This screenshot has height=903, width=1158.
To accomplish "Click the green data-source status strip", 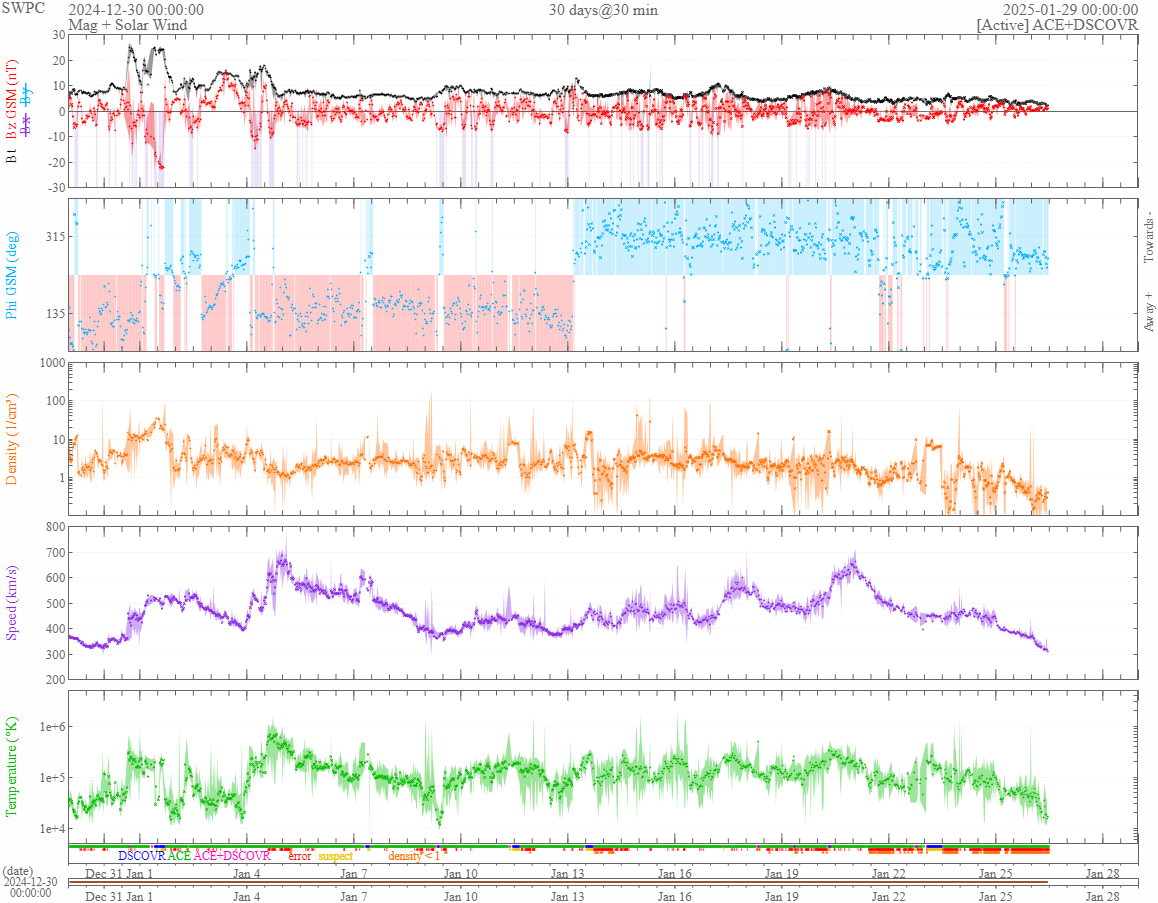I will [558, 847].
